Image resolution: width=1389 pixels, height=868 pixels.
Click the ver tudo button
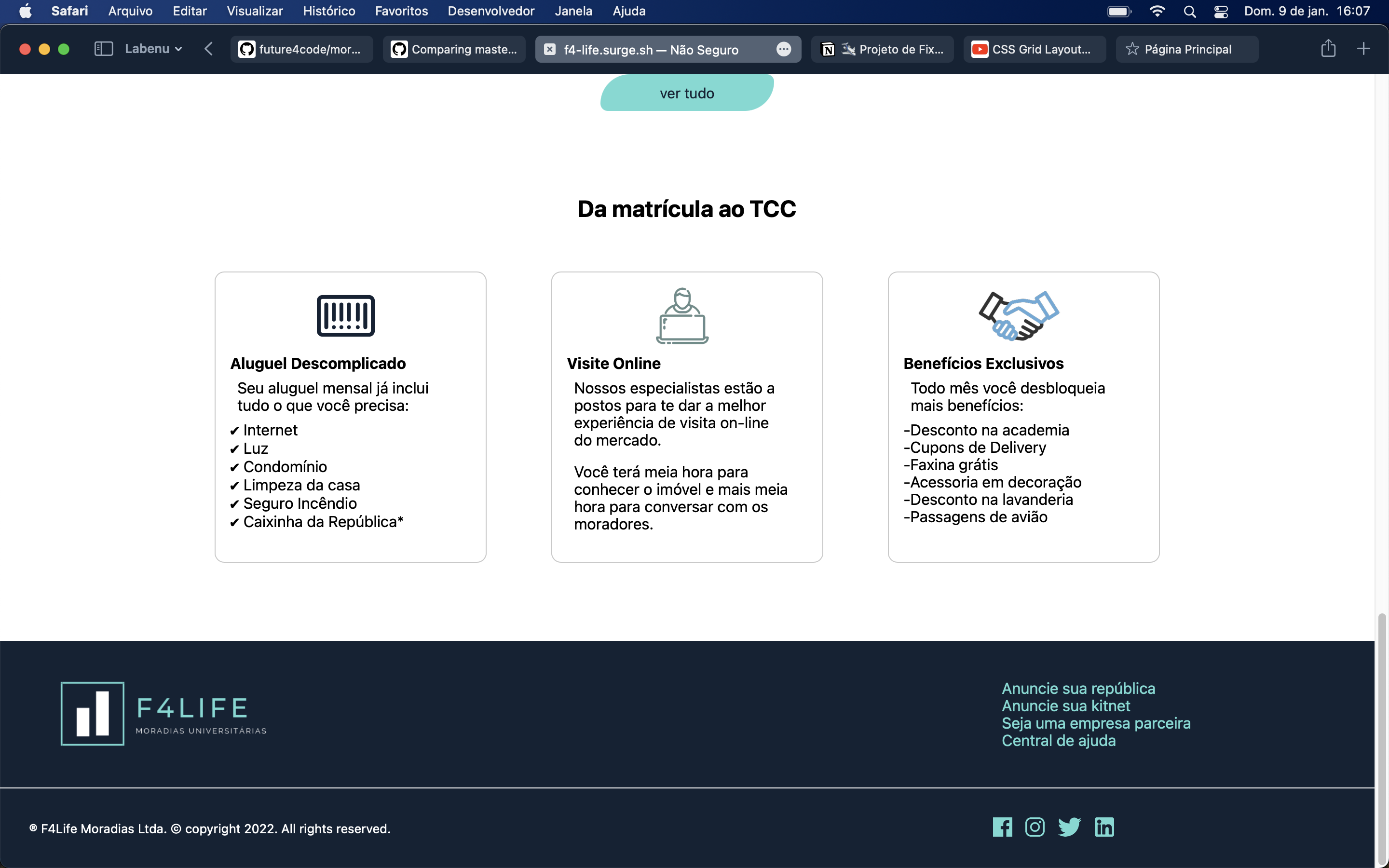click(x=686, y=93)
